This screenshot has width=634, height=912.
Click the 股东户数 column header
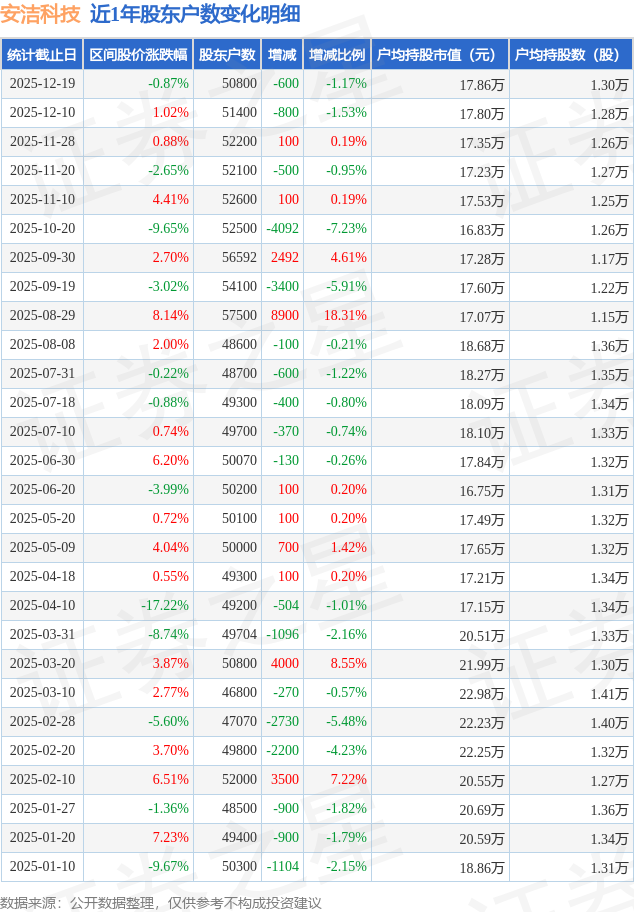227,55
